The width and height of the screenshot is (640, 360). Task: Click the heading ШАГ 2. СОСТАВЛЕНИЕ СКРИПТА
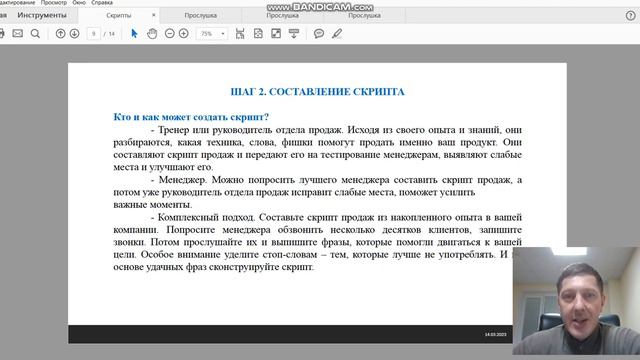pyautogui.click(x=318, y=91)
